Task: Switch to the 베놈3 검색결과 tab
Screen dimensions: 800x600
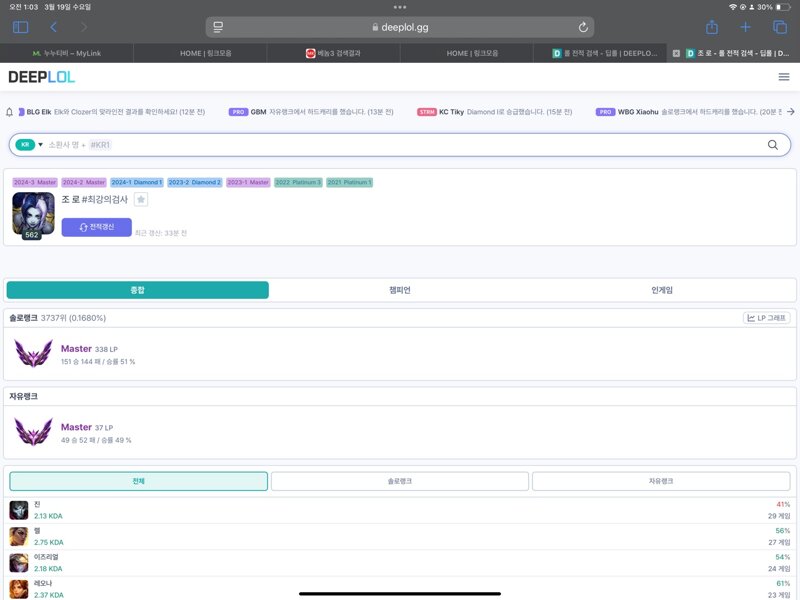Action: pos(333,53)
